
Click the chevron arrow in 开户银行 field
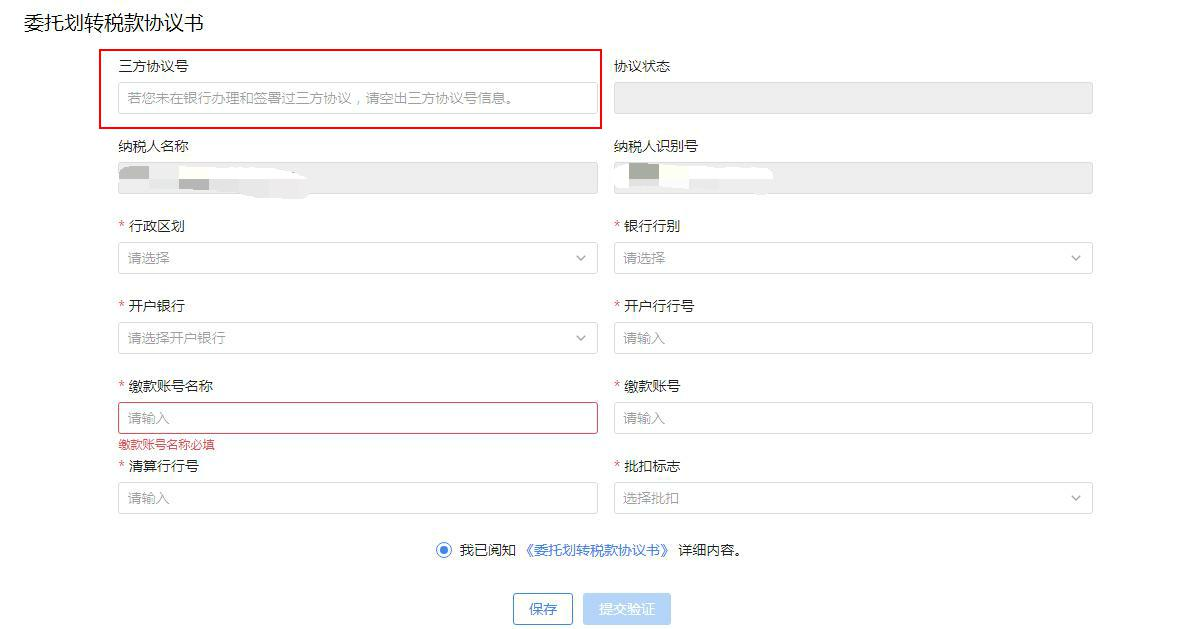pyautogui.click(x=581, y=338)
